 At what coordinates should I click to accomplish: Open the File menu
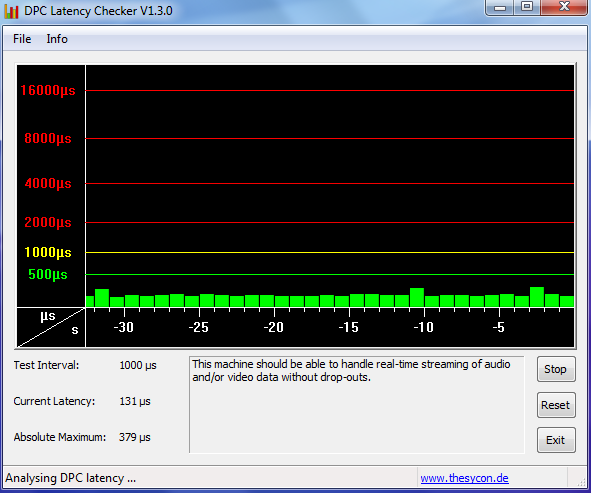pyautogui.click(x=22, y=39)
